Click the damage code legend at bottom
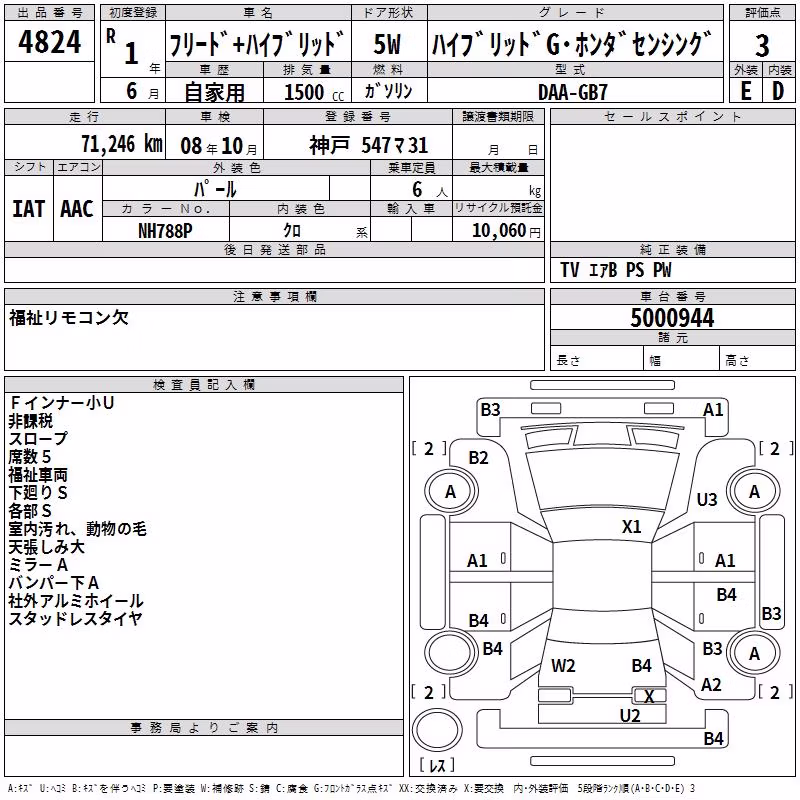 [352, 789]
